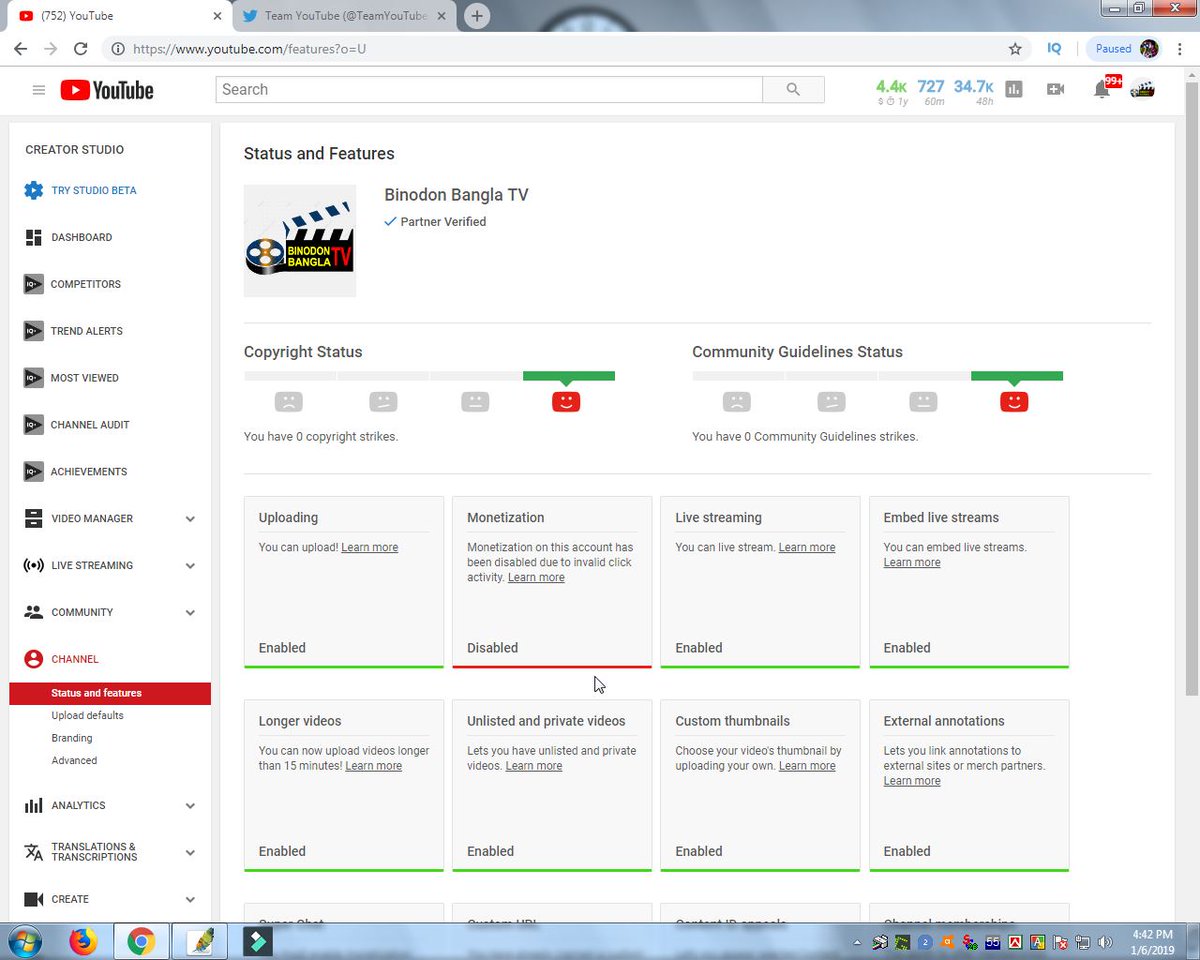
Task: Expand the Analytics section
Action: (190, 806)
